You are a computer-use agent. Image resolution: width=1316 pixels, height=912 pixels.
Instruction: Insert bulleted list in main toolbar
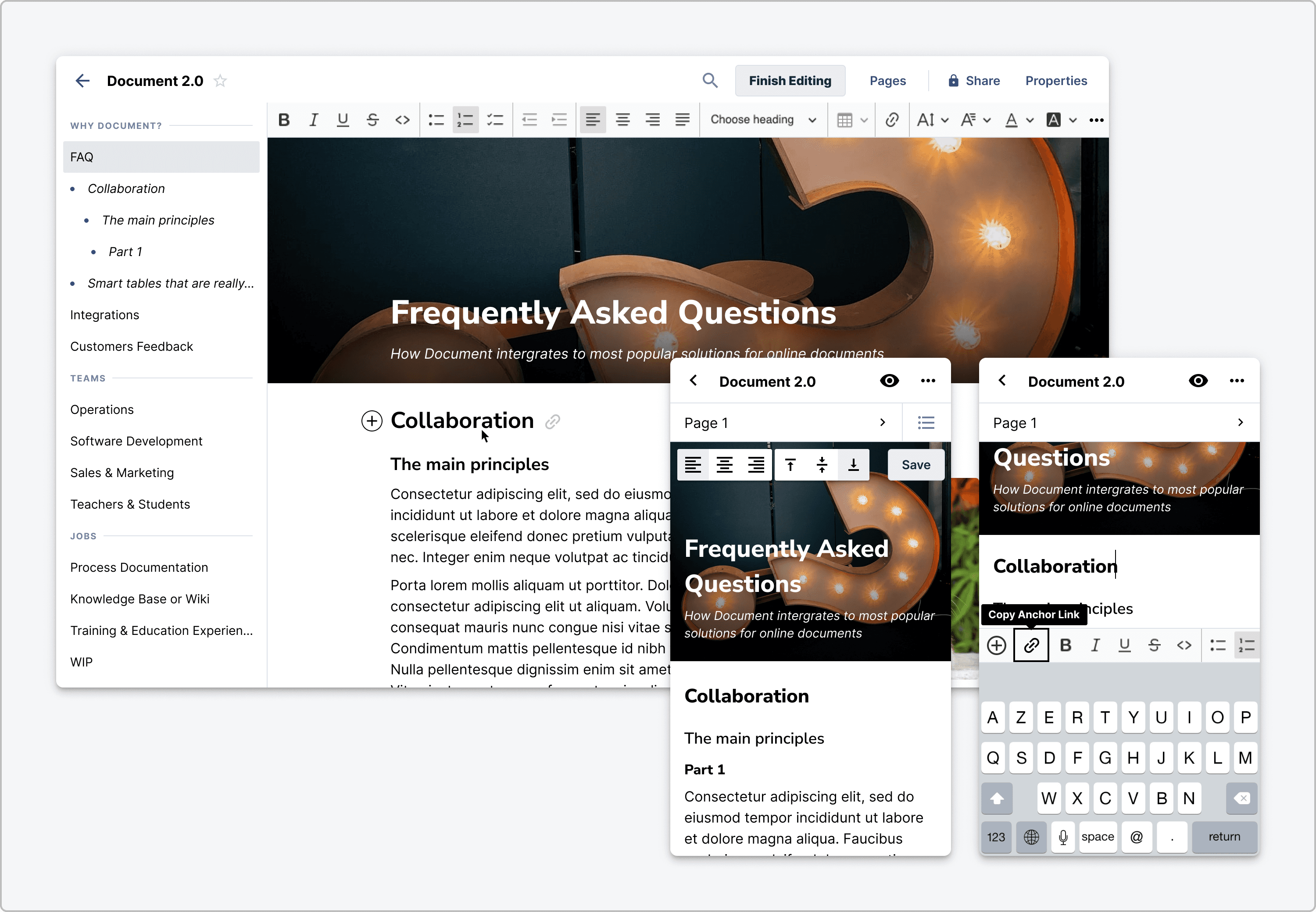pos(436,120)
